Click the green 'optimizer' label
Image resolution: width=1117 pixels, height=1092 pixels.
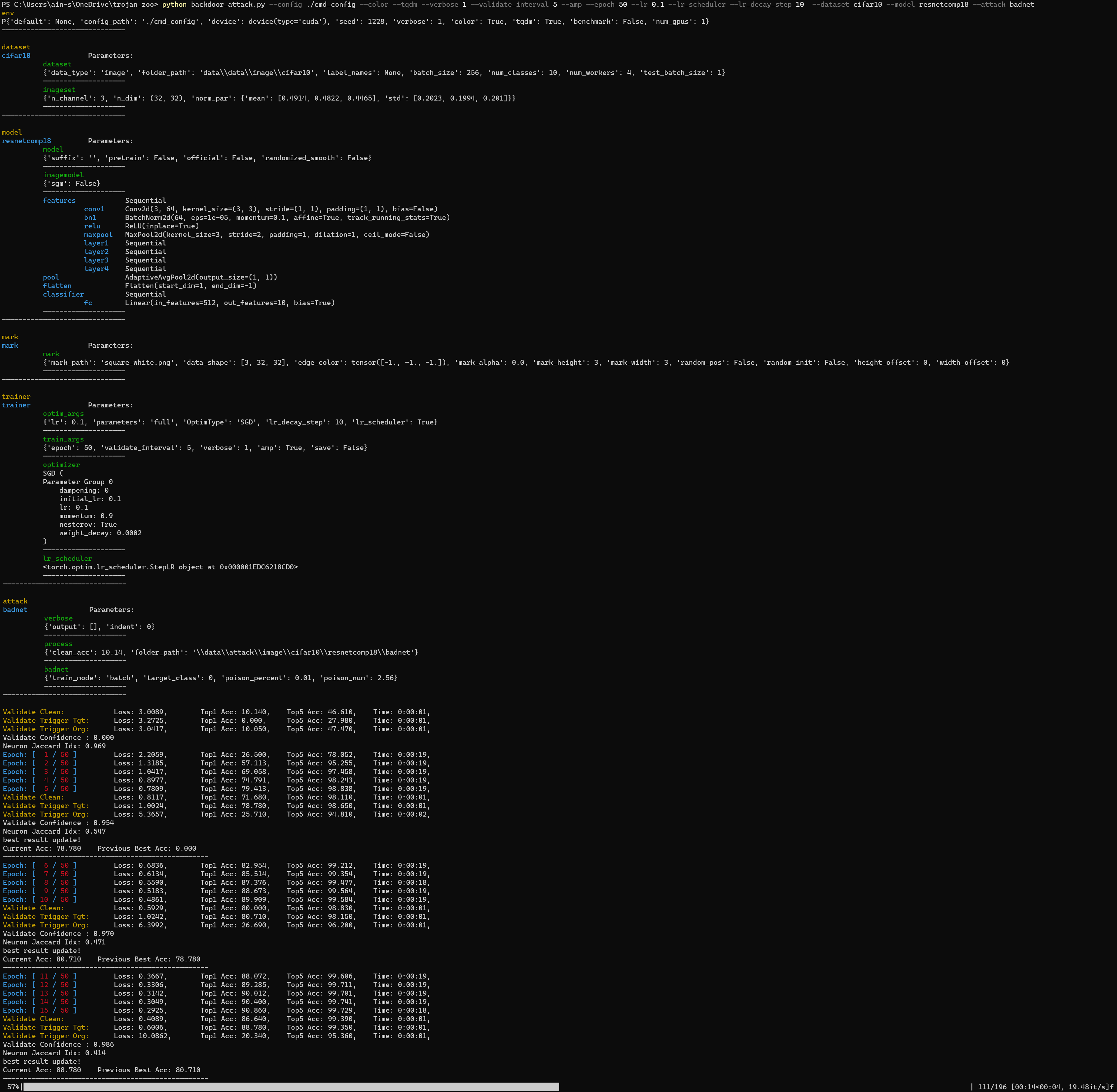(x=61, y=464)
